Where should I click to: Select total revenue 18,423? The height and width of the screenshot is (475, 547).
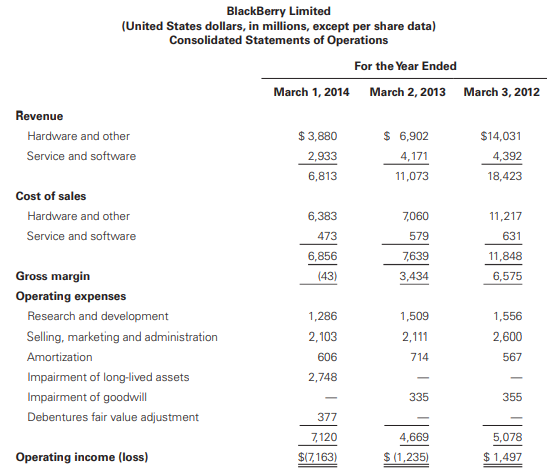505,176
